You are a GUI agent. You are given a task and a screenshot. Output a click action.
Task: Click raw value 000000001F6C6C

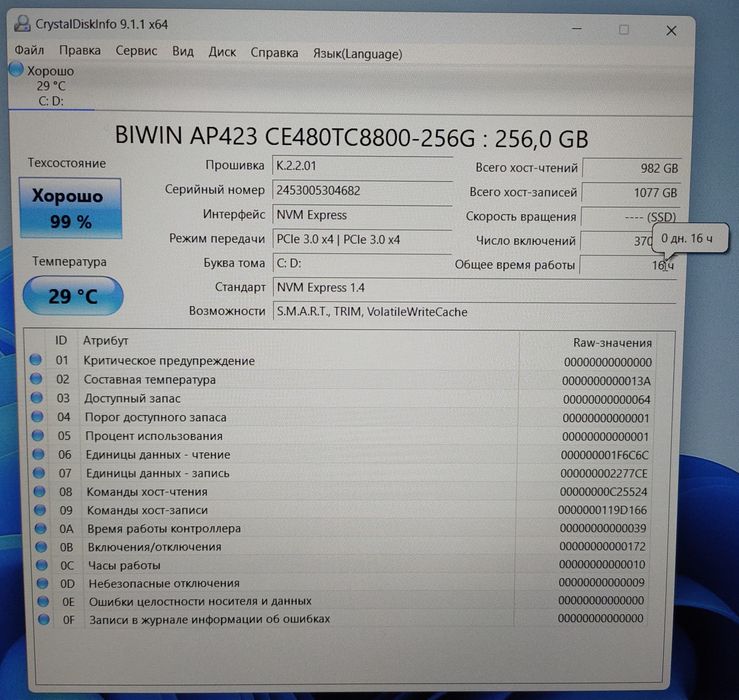click(x=604, y=455)
